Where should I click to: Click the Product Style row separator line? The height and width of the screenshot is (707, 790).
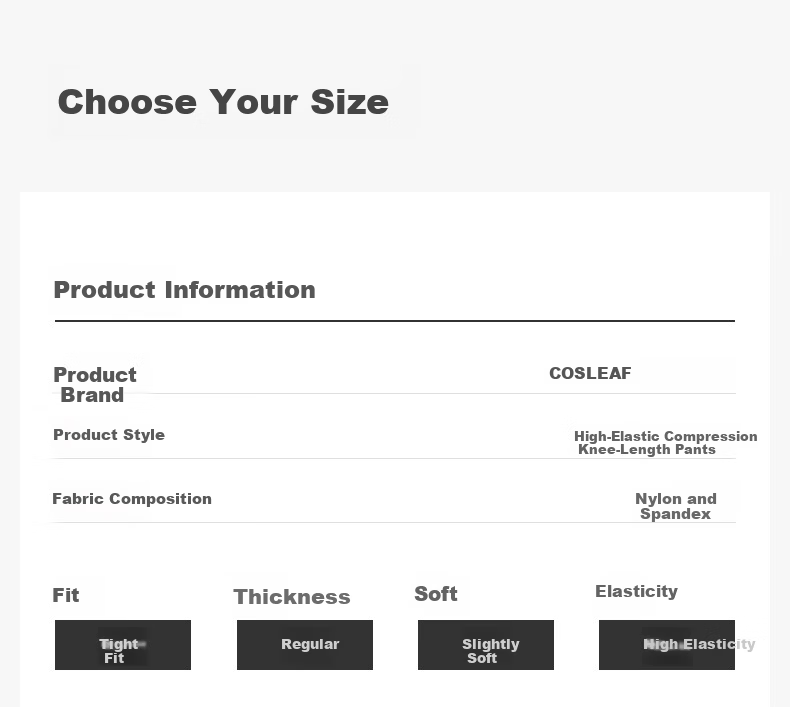click(x=395, y=458)
